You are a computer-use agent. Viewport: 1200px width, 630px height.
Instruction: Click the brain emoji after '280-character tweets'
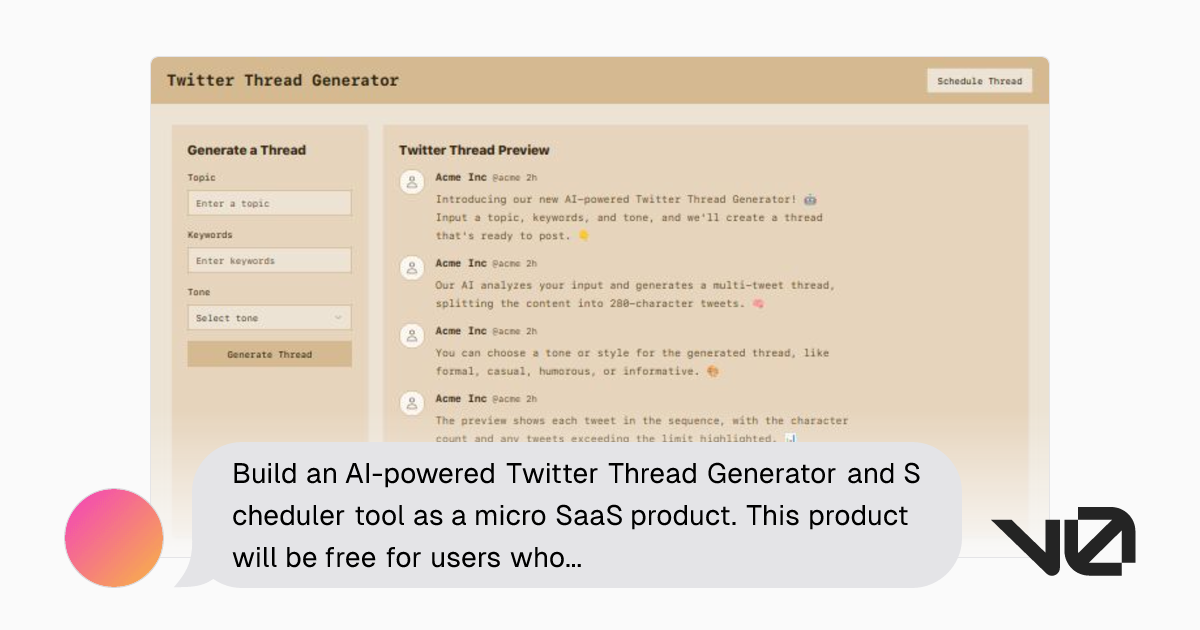tap(758, 303)
